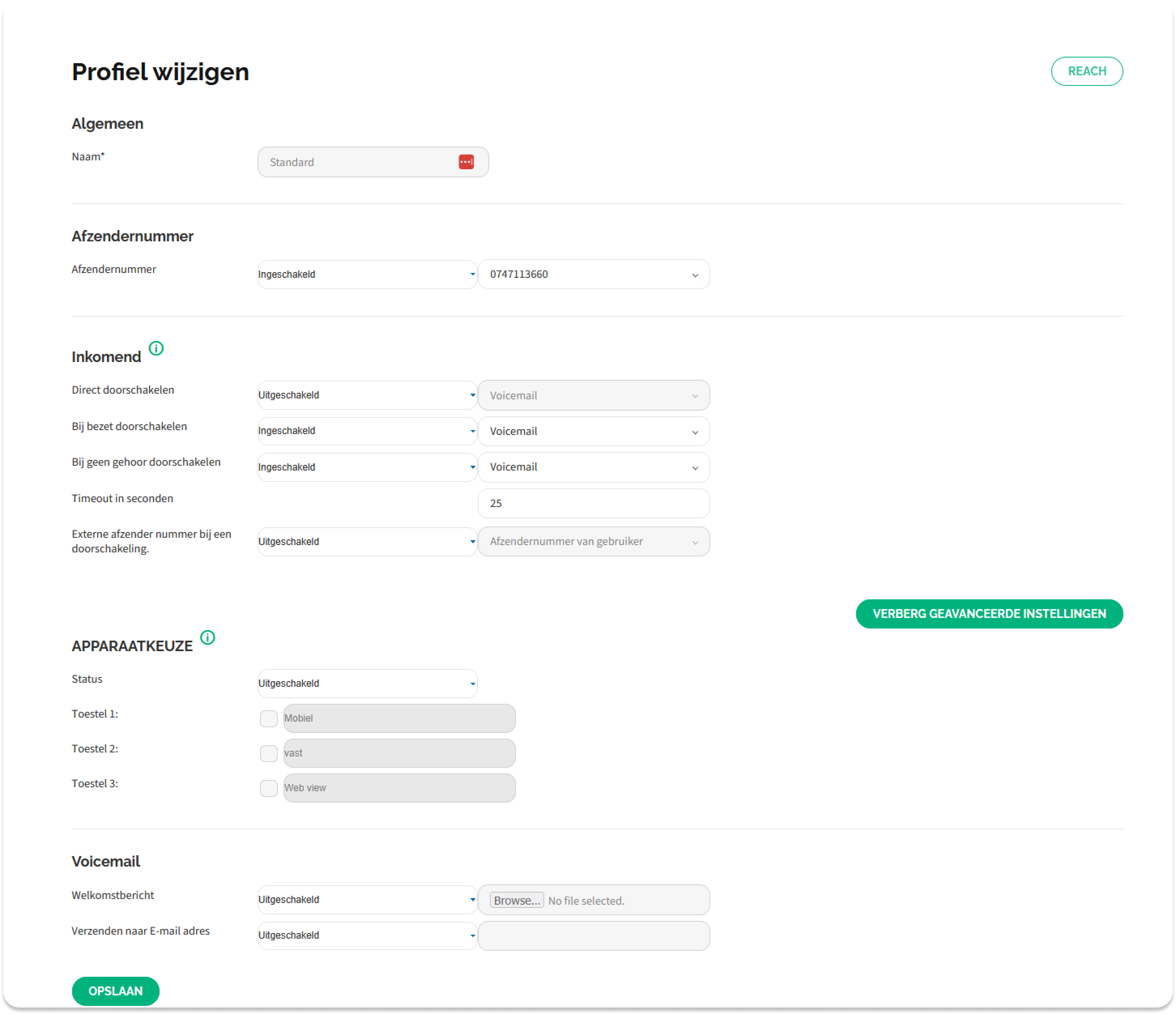
Task: Click Verberg geavanceerde instellingen button
Action: [989, 614]
